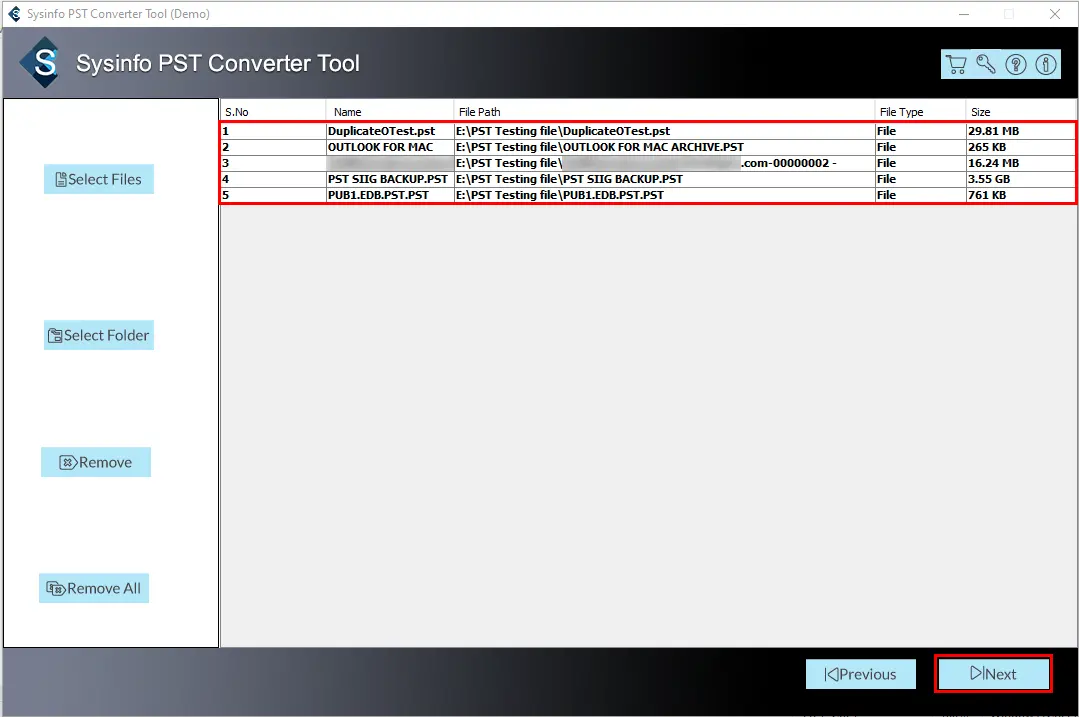Sort by the File Path column header

coord(479,112)
